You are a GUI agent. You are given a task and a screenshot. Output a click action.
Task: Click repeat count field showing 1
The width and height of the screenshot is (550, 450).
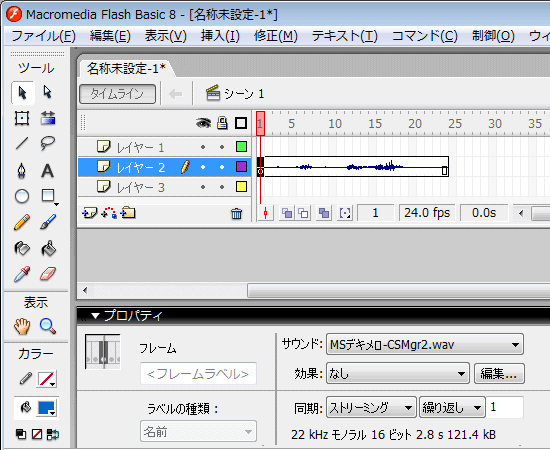click(x=505, y=407)
